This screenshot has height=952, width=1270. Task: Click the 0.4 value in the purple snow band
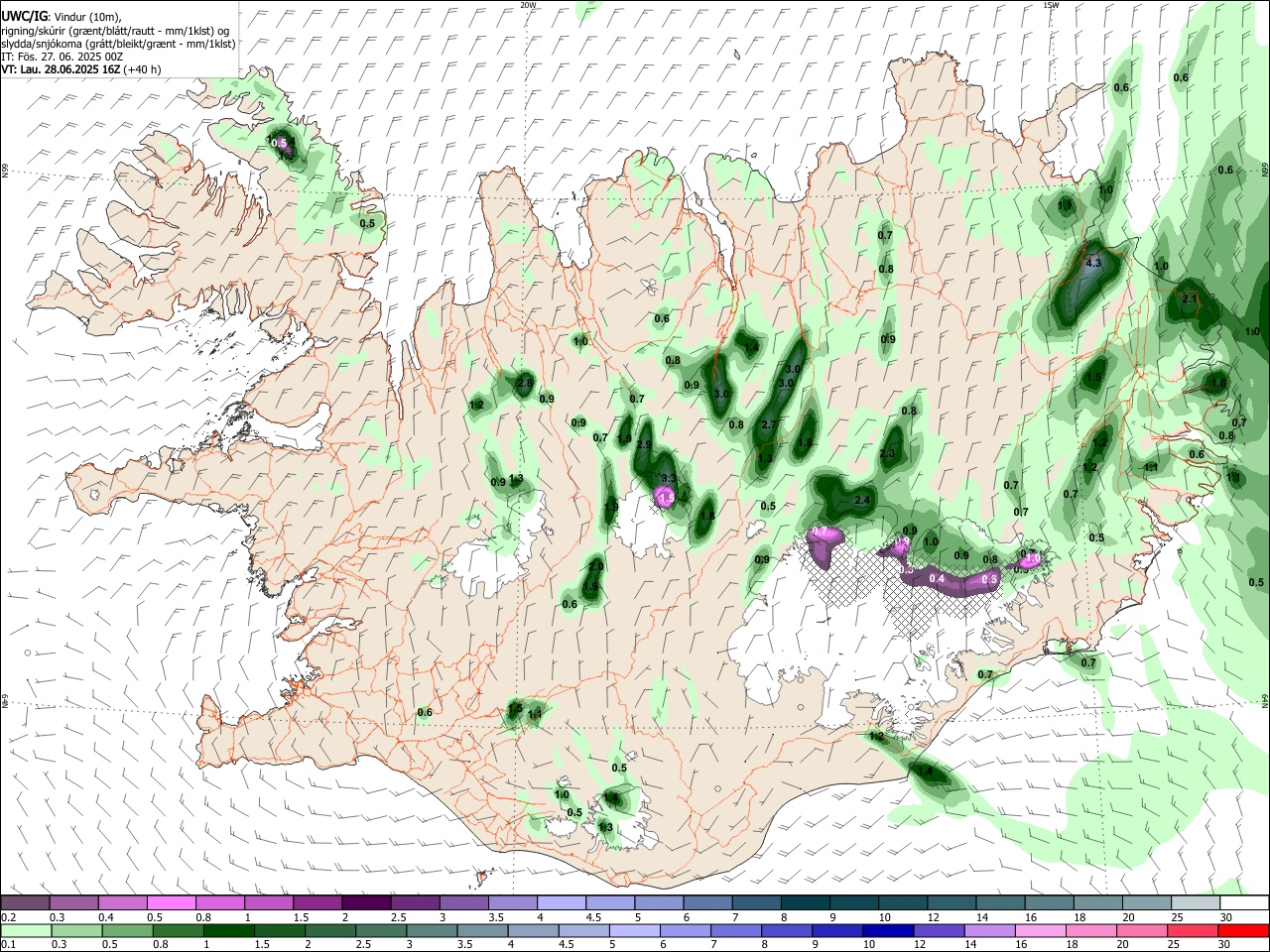click(x=937, y=578)
